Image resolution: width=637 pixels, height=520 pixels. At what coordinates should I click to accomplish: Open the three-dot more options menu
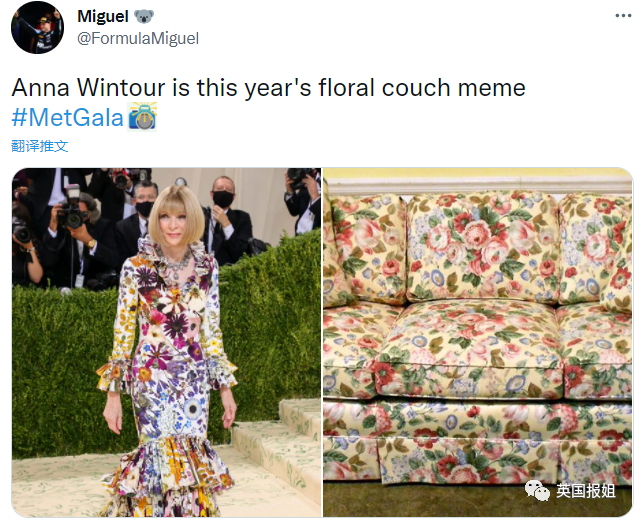[623, 16]
